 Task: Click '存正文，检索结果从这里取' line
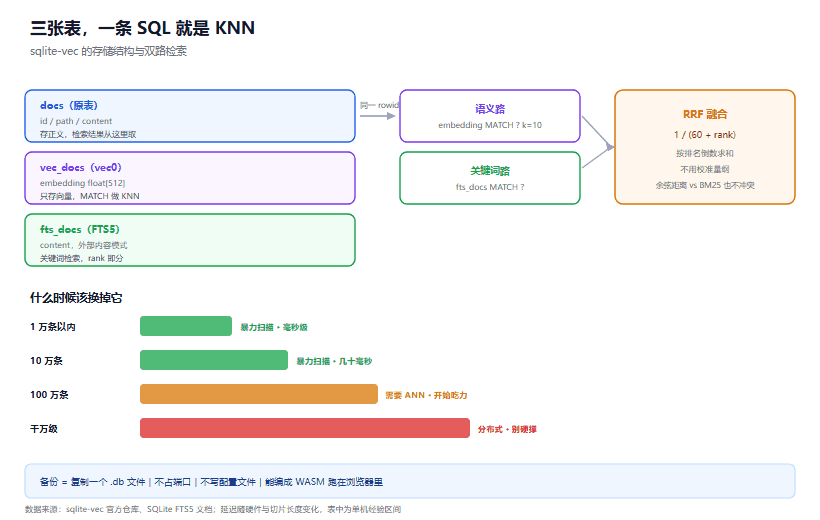[x=88, y=134]
